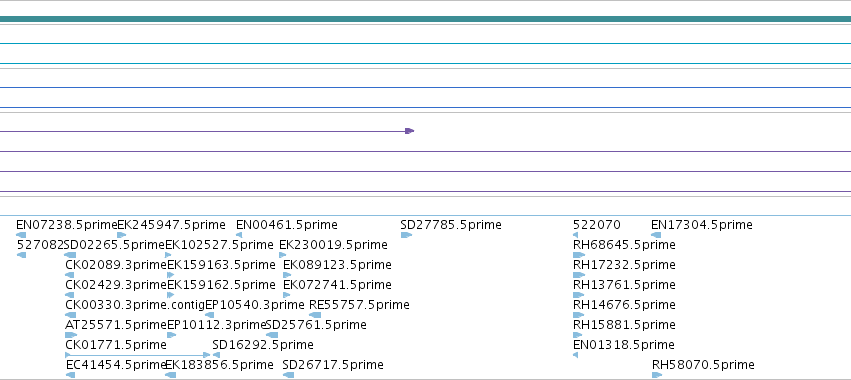
Task: Select the EK159162.5prime label
Action: point(221,285)
